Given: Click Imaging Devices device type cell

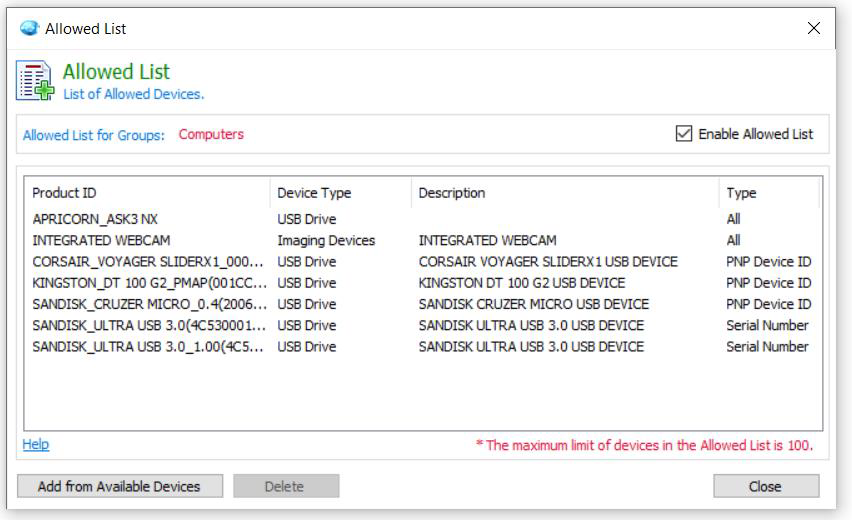Looking at the screenshot, I should pyautogui.click(x=326, y=240).
